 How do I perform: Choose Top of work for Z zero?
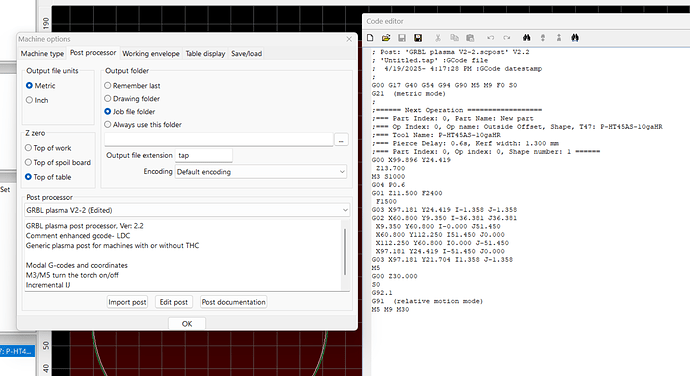(48, 148)
